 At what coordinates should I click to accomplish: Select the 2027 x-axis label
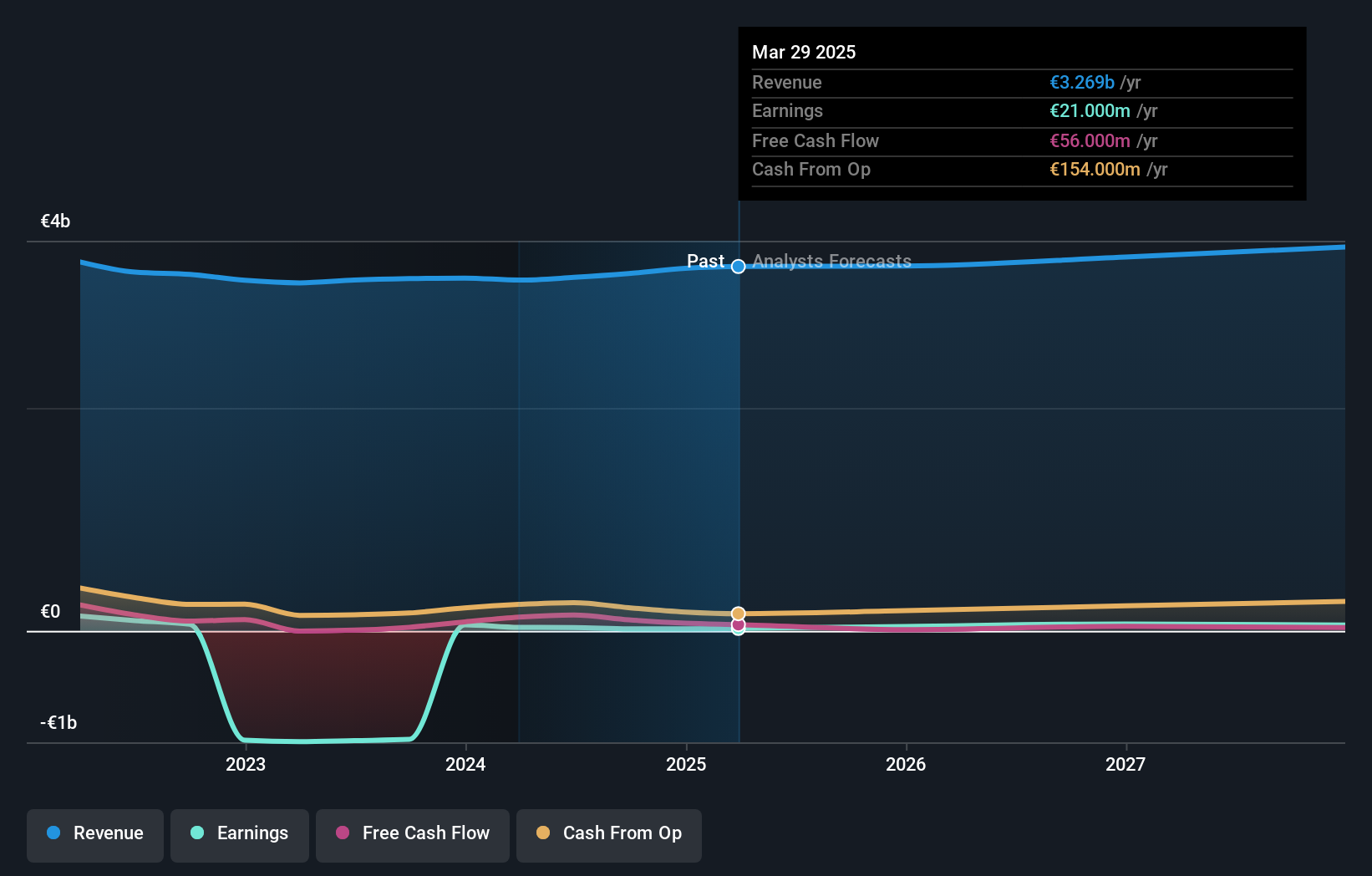(1126, 764)
